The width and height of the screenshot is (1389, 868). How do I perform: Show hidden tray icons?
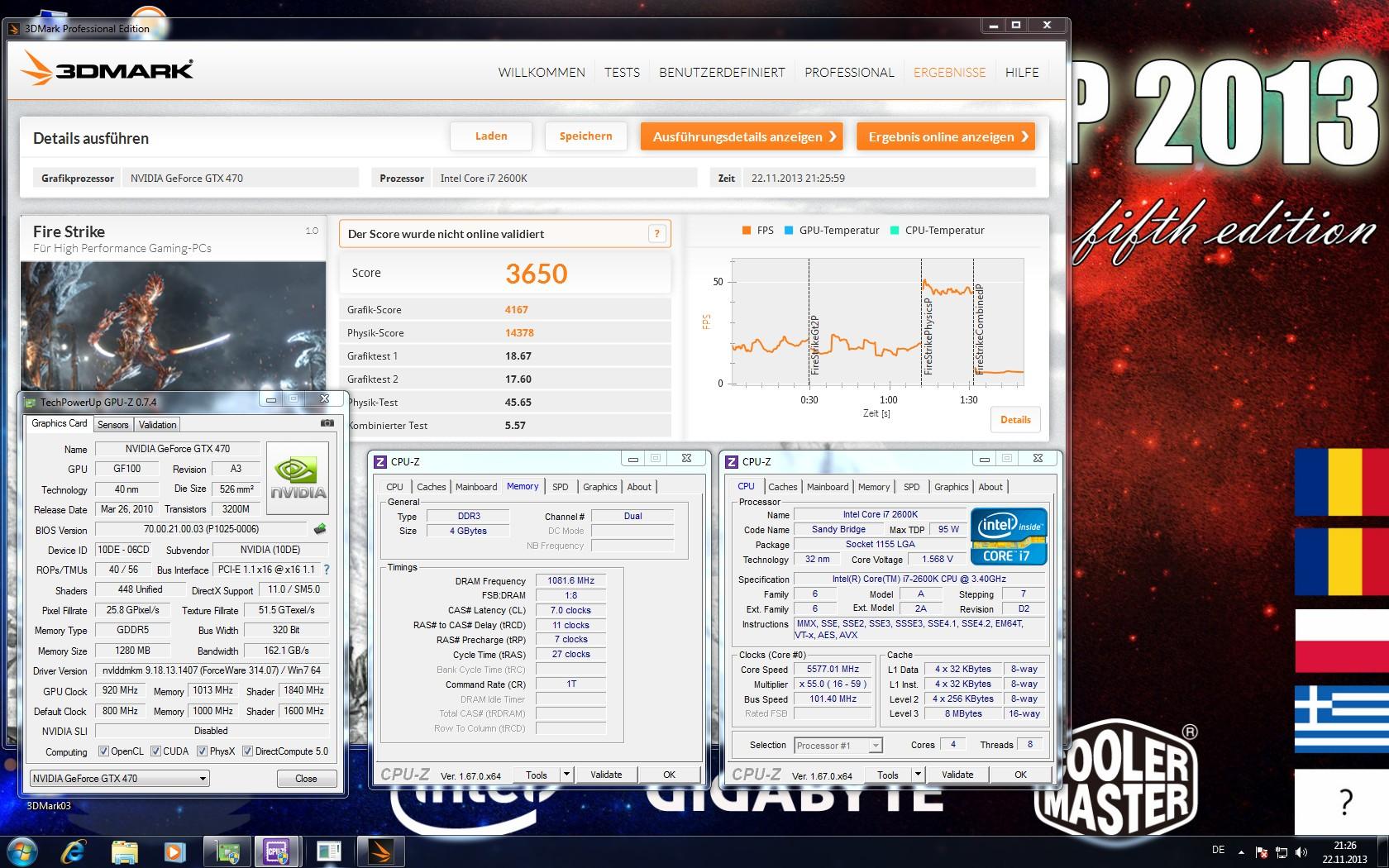(x=1241, y=851)
